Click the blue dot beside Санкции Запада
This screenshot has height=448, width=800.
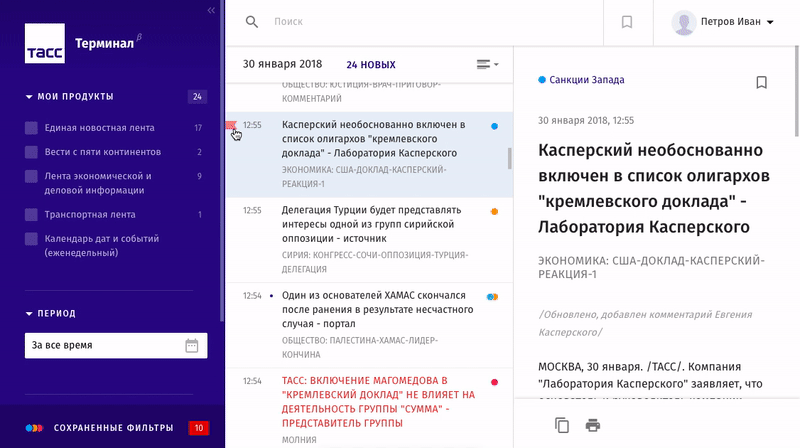[542, 80]
